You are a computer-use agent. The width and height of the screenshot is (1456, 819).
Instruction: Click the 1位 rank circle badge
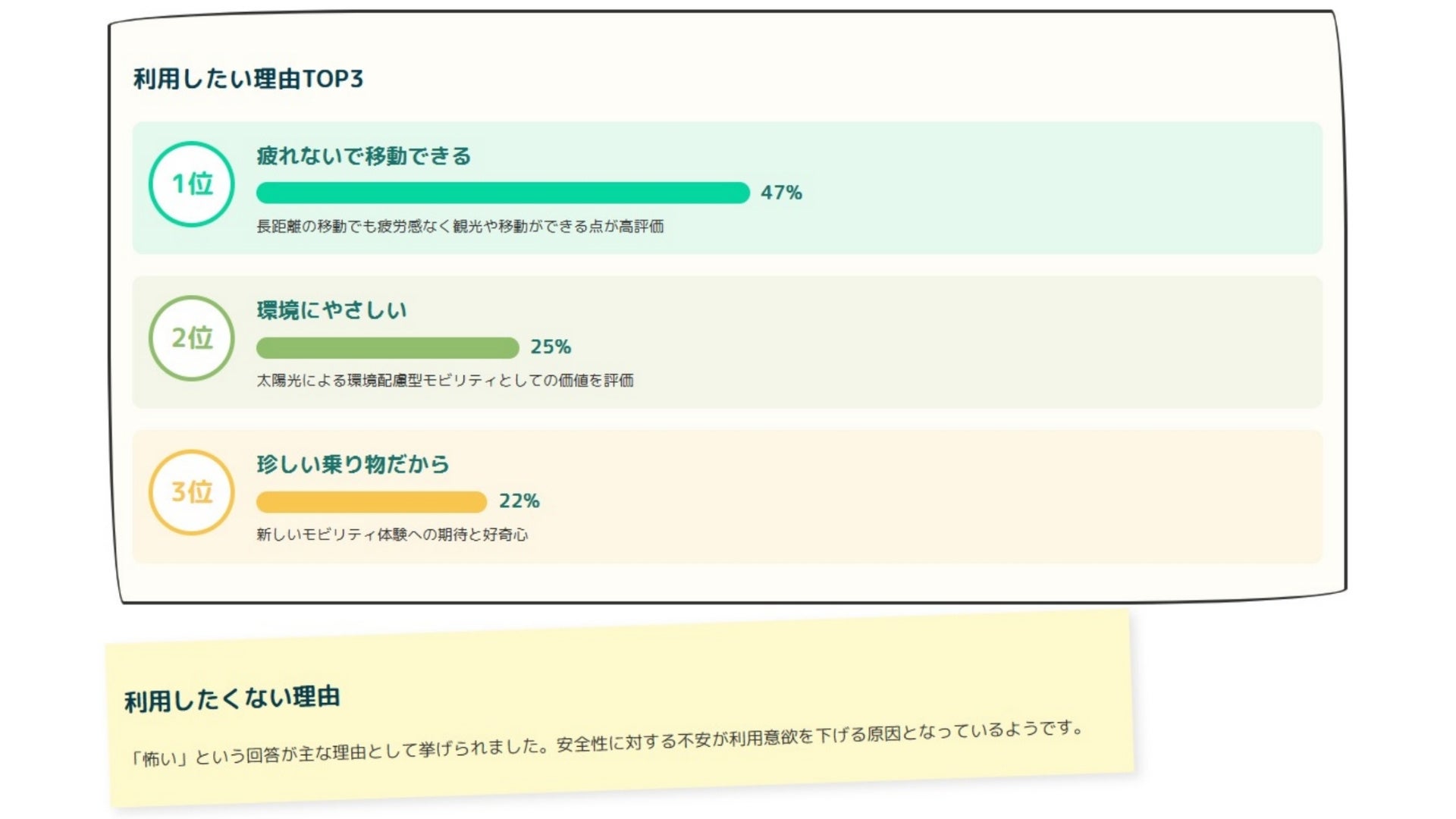pos(192,184)
